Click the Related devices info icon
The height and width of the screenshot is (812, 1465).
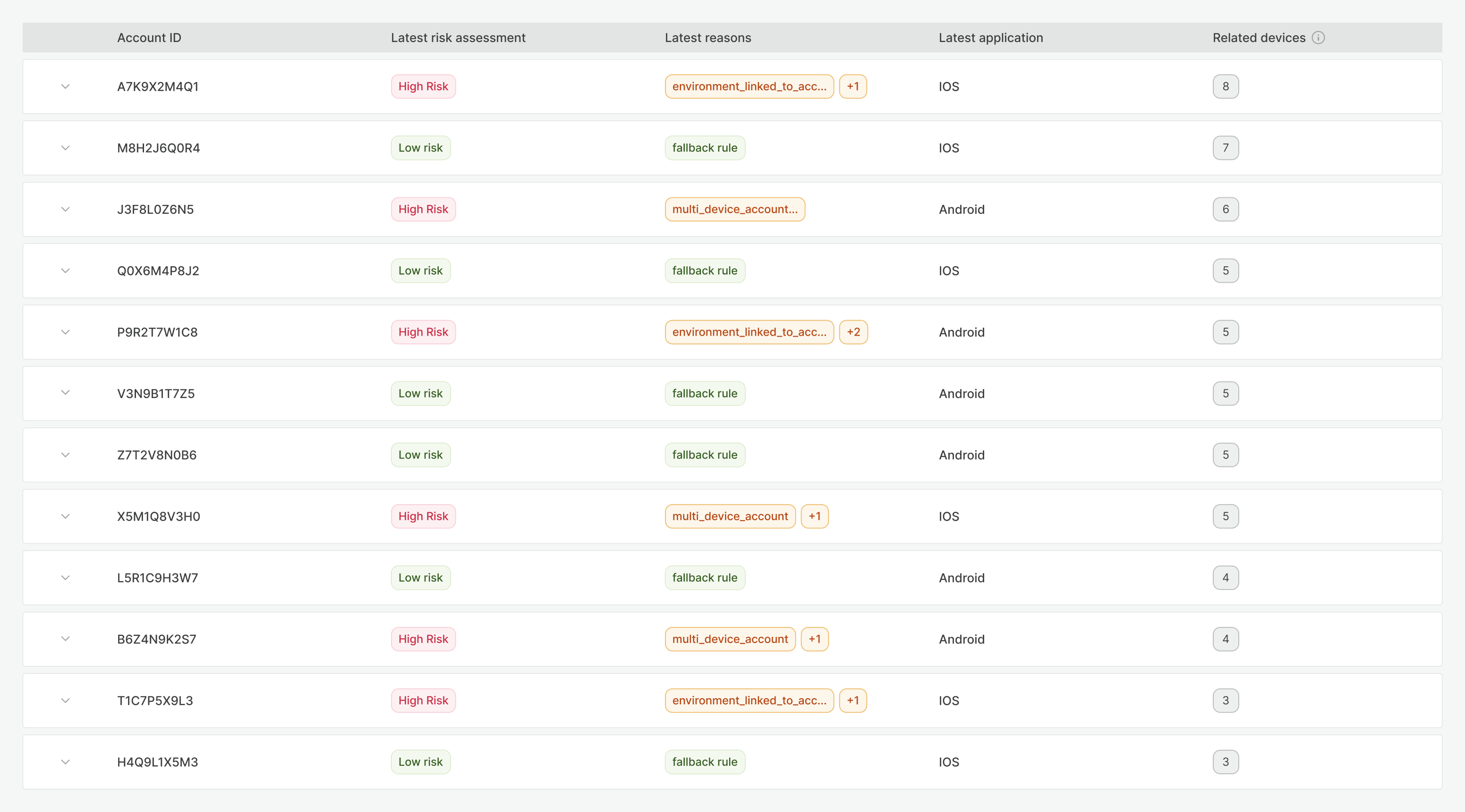[x=1318, y=37]
